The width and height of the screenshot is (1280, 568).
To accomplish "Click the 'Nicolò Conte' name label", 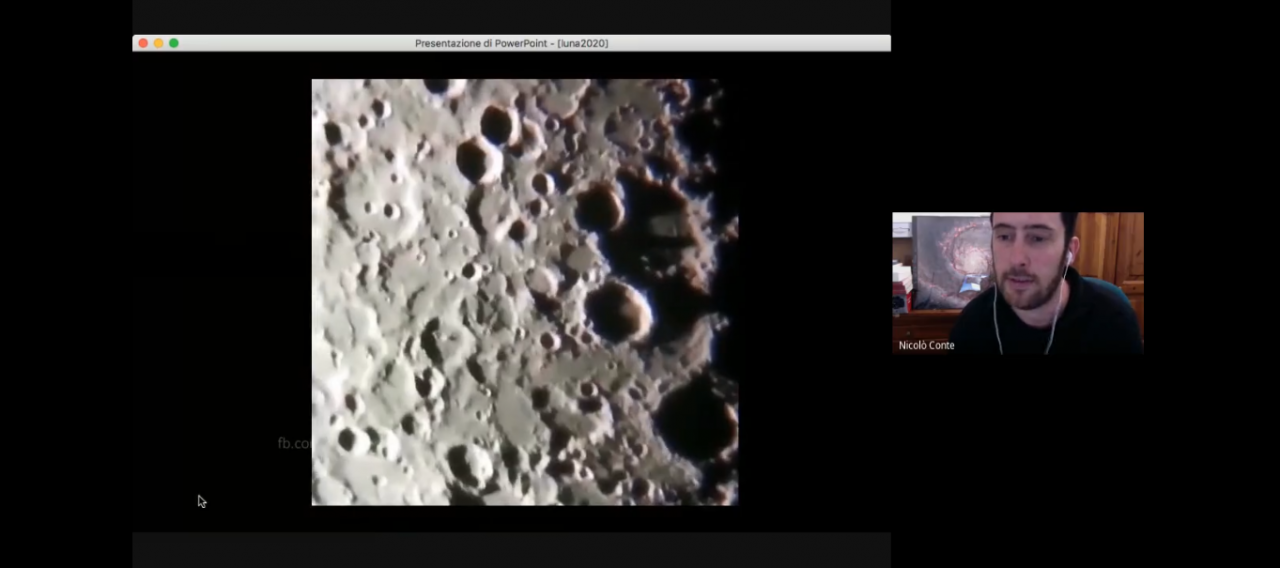I will [926, 345].
